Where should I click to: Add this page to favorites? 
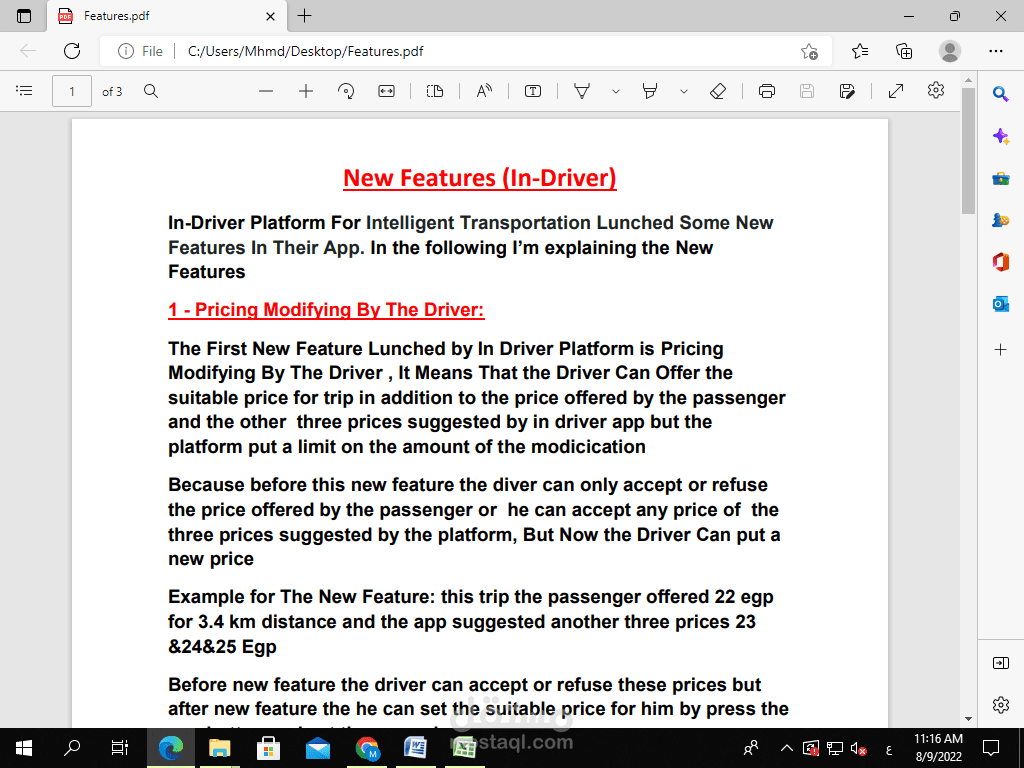(809, 51)
